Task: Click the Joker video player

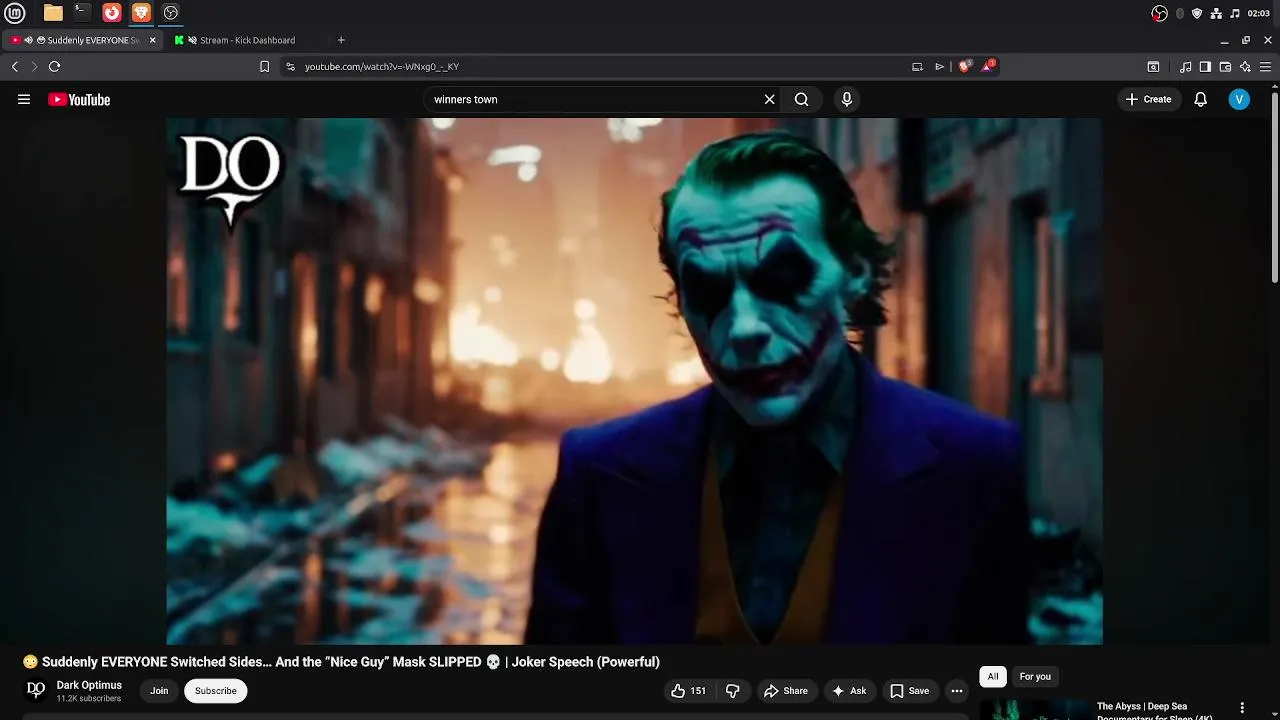Action: pyautogui.click(x=634, y=381)
